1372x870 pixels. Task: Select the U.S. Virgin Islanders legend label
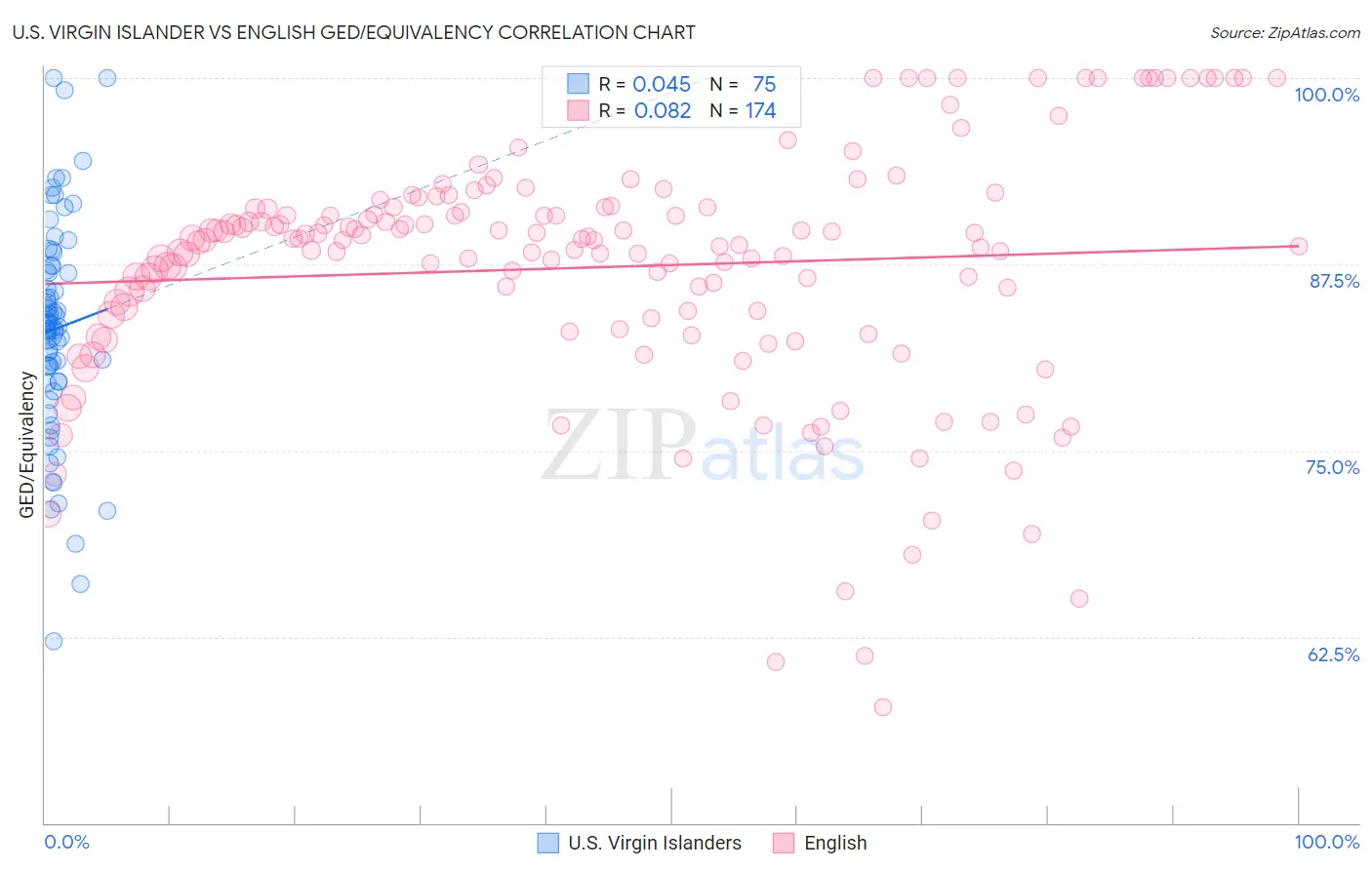(655, 843)
